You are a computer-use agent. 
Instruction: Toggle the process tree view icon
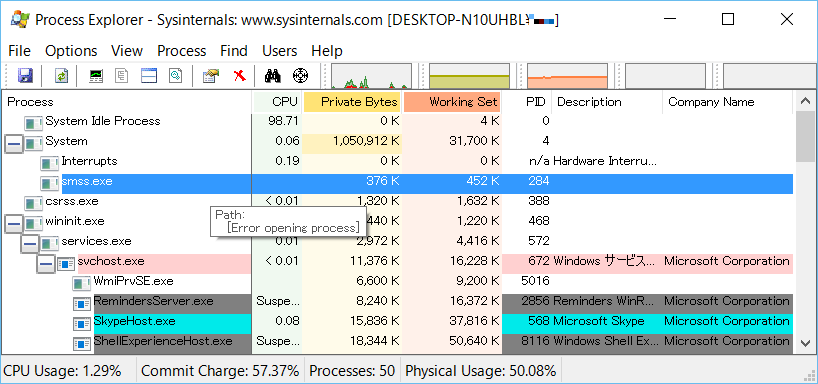click(x=122, y=76)
